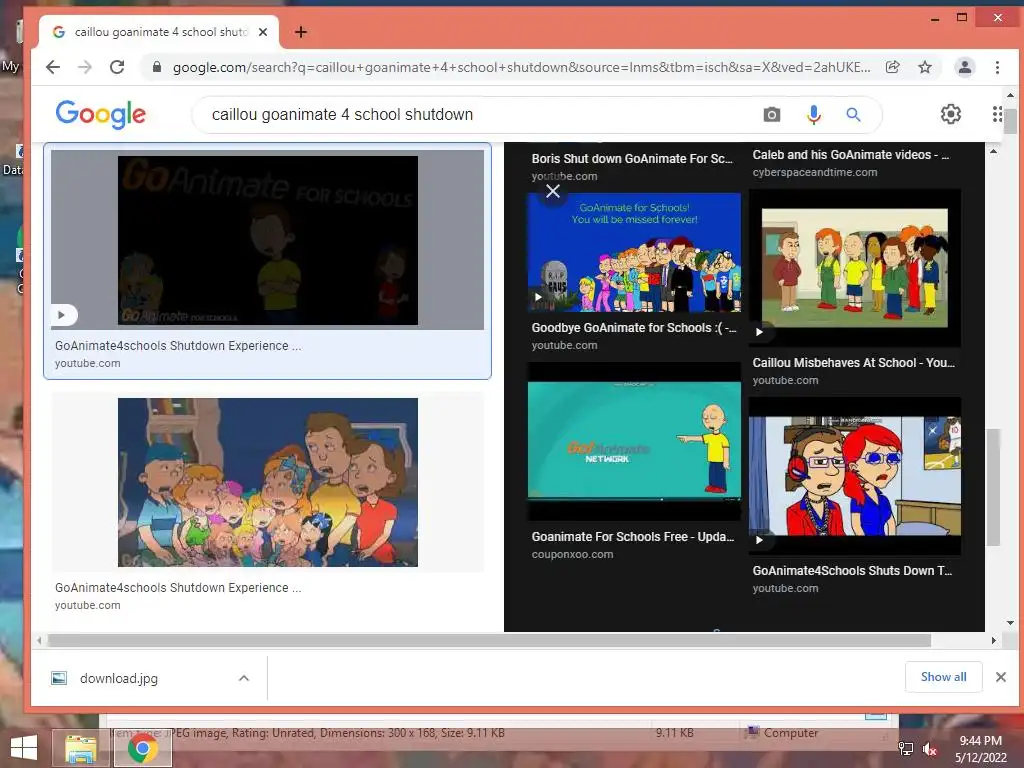1024x768 pixels.
Task: Open a new tab with plus button
Action: (x=300, y=32)
